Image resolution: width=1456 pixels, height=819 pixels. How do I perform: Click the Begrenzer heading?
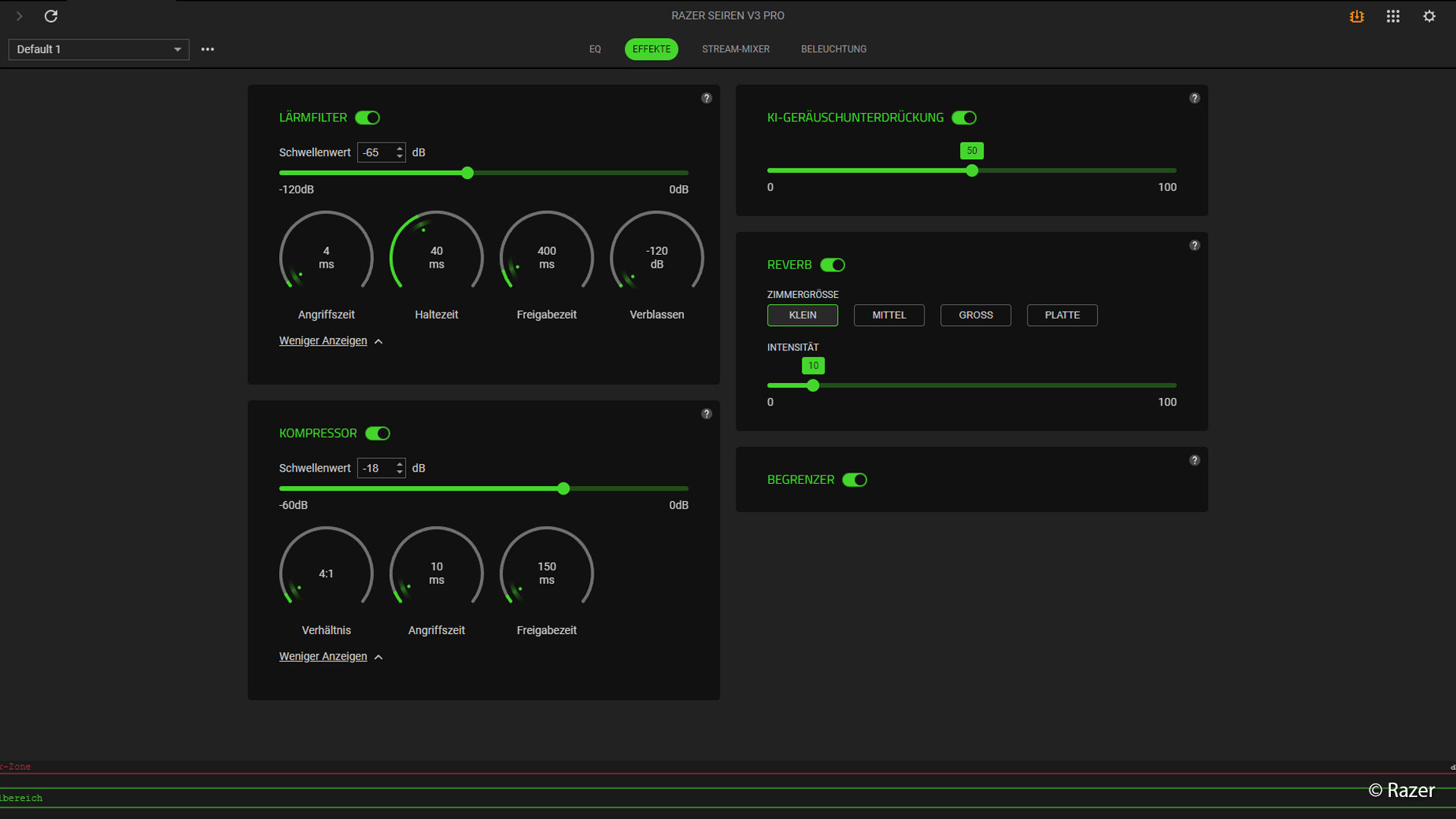tap(801, 479)
